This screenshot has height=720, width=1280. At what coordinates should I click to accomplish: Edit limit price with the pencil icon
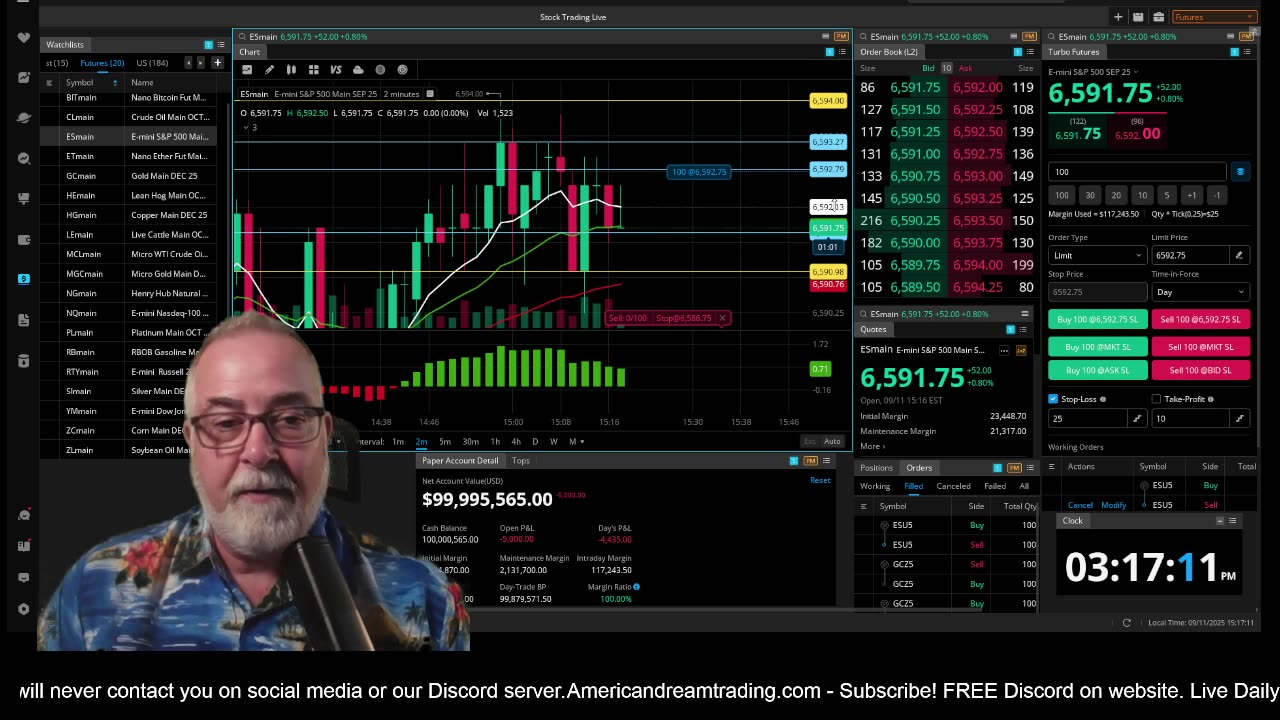pyautogui.click(x=1239, y=255)
